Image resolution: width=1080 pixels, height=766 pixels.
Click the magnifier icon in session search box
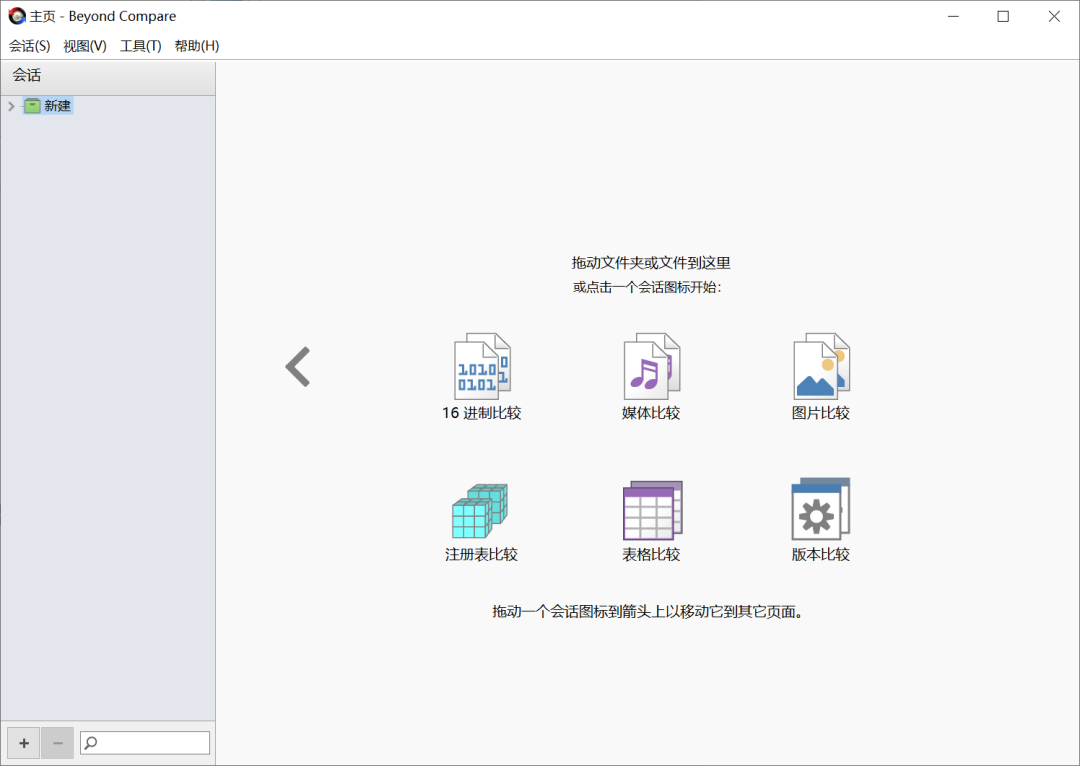click(91, 743)
